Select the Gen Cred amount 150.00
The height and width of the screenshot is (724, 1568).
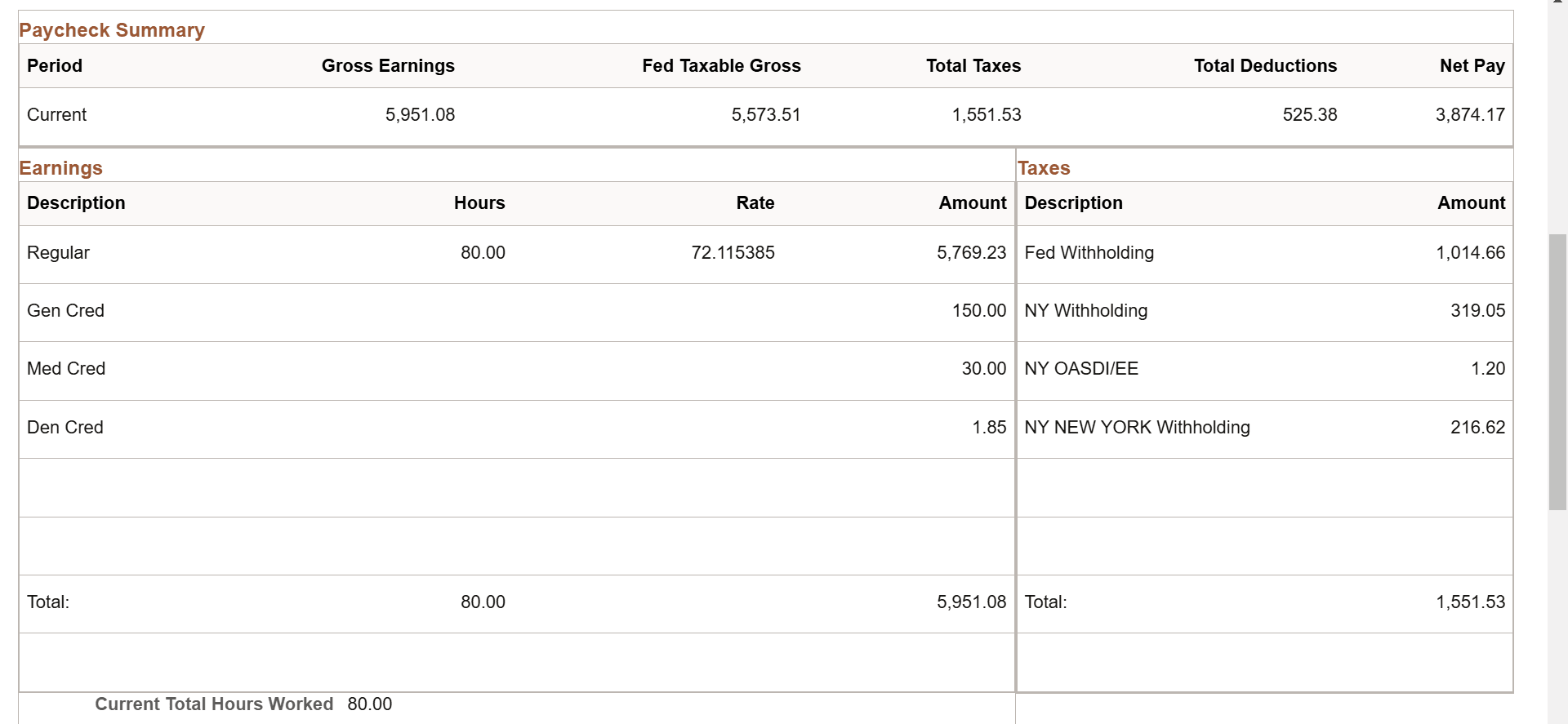pos(979,311)
